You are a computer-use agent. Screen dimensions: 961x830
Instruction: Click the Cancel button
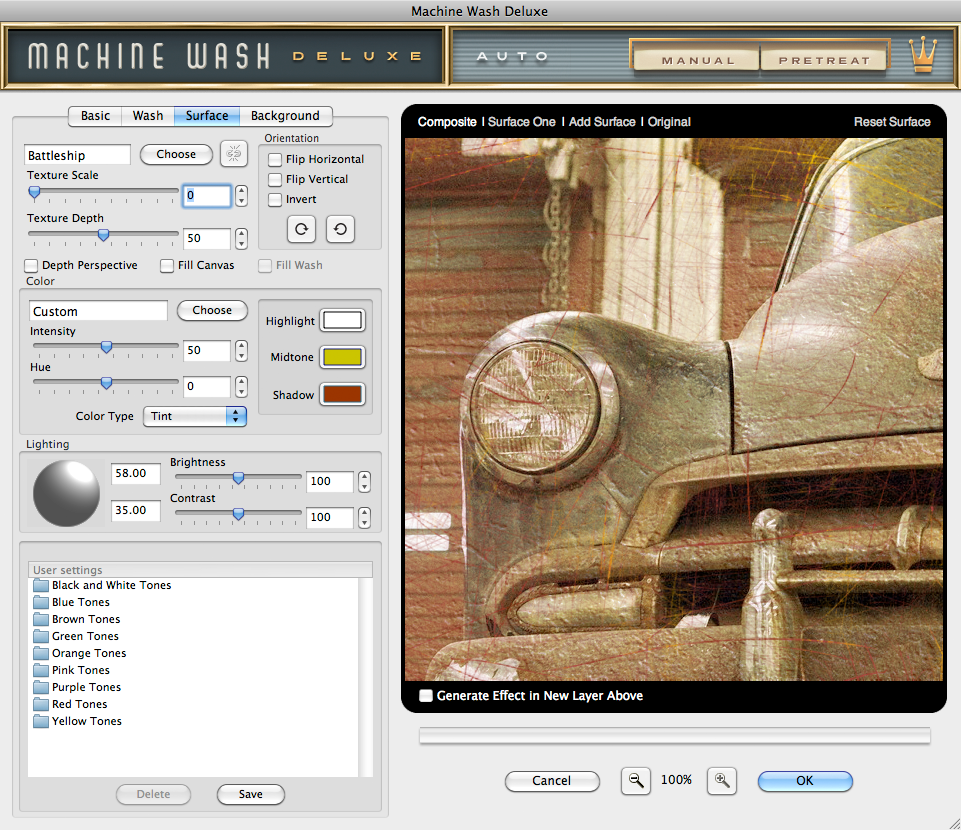[552, 780]
